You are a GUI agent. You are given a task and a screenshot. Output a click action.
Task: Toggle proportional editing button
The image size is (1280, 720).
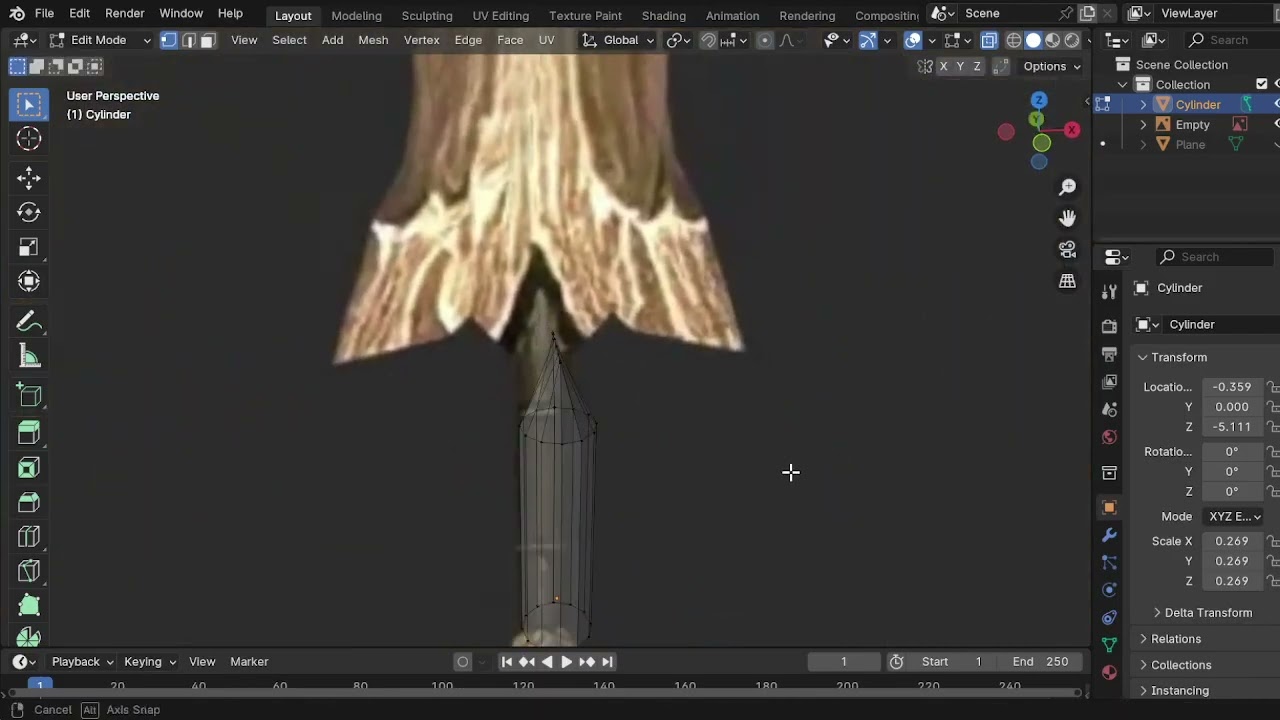tap(765, 40)
